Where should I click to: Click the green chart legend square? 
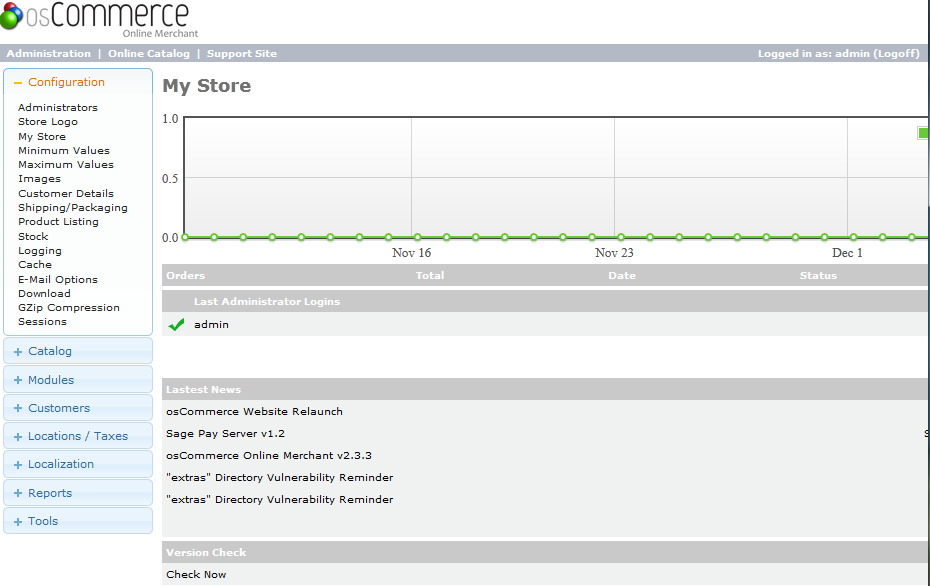point(923,133)
